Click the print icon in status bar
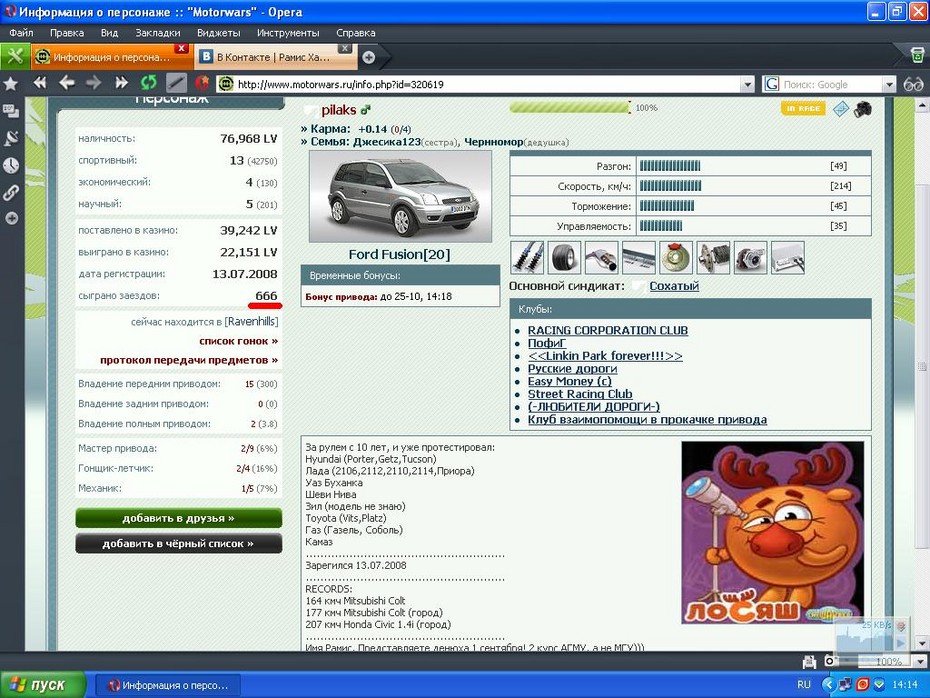The image size is (930, 698). pos(809,661)
